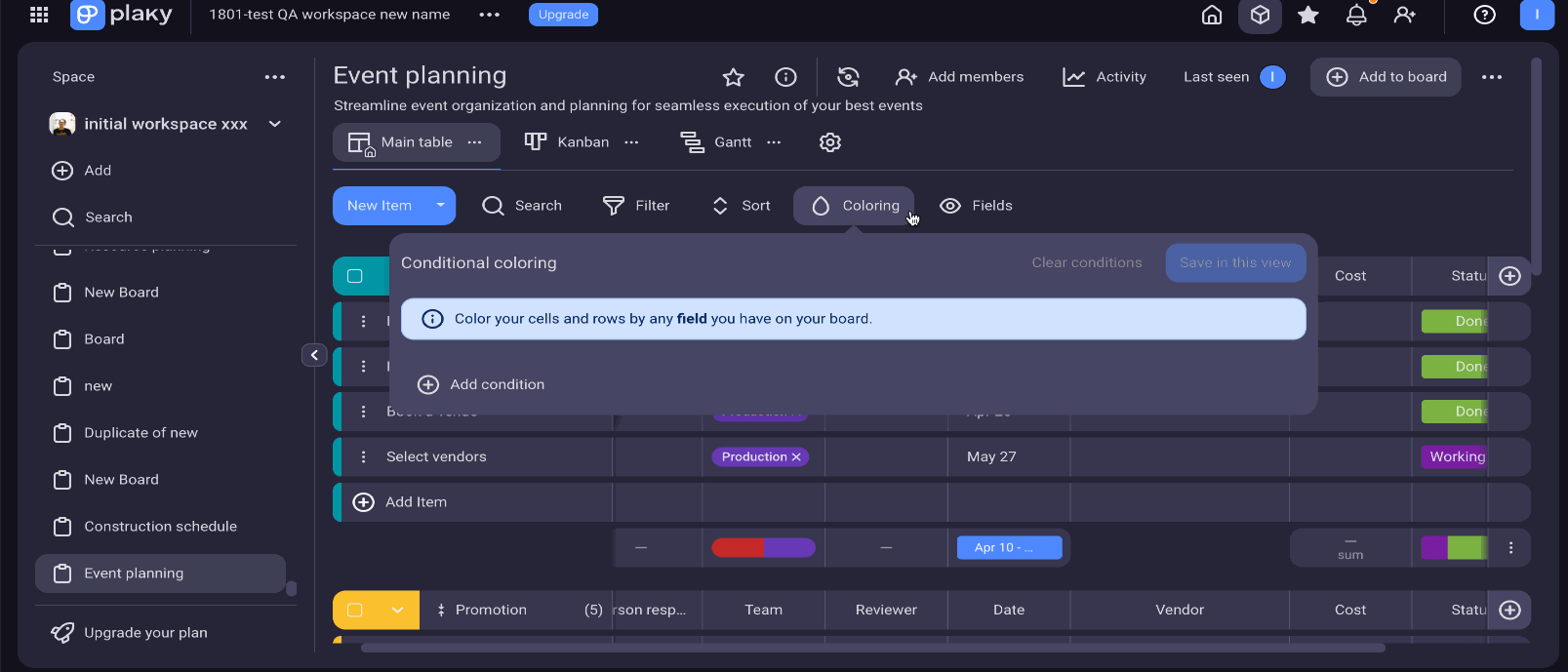Add column with plus in teal header
Image resolution: width=1568 pixels, height=672 pixels.
pos(1510,276)
